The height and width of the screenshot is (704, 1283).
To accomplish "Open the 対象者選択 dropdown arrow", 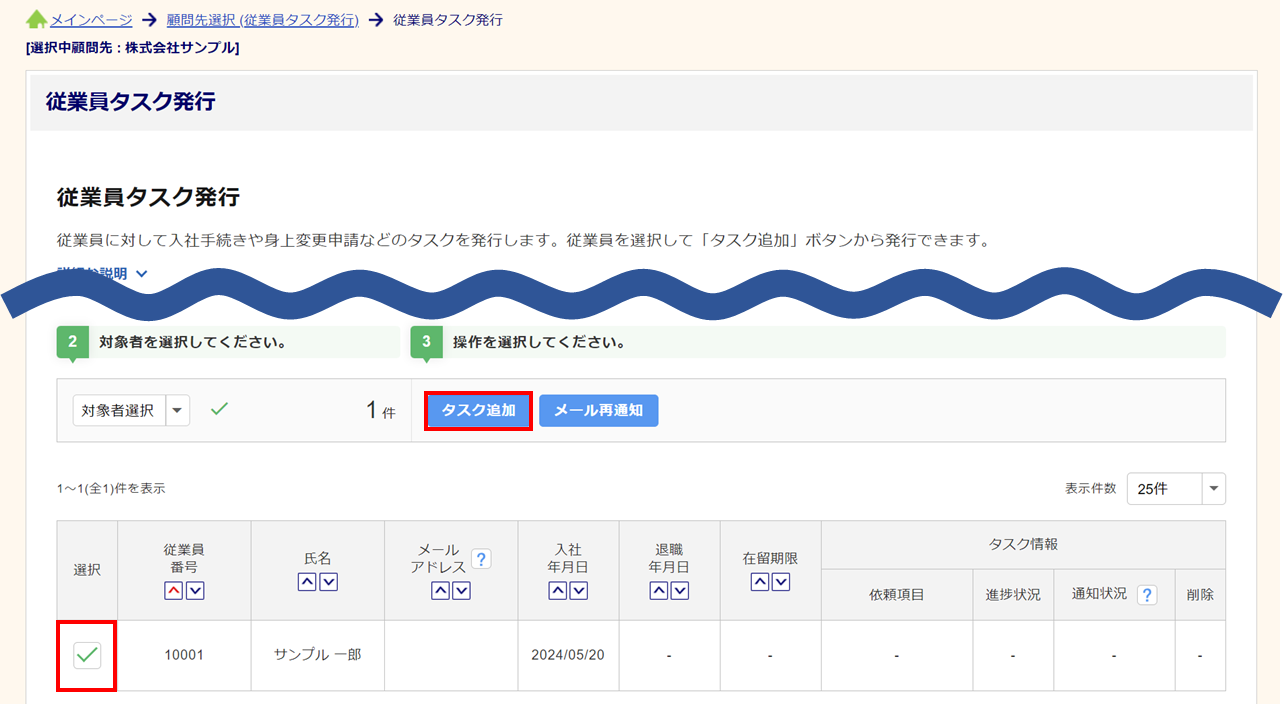I will pyautogui.click(x=177, y=410).
